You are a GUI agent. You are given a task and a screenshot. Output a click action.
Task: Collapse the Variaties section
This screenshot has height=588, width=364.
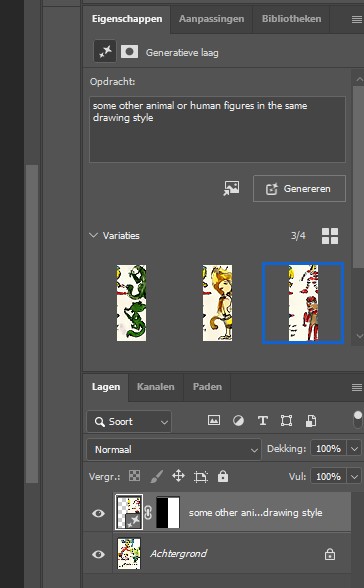point(93,236)
